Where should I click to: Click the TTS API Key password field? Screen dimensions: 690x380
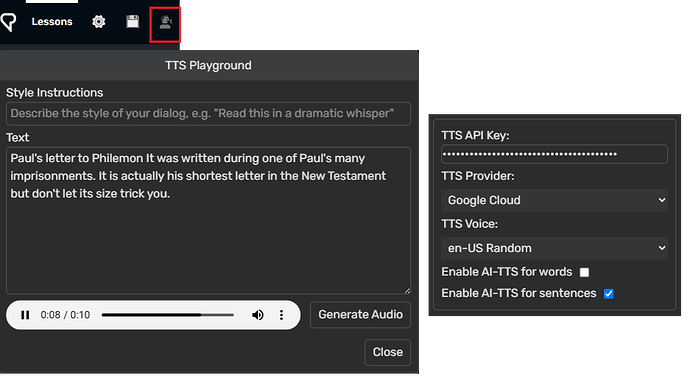554,154
